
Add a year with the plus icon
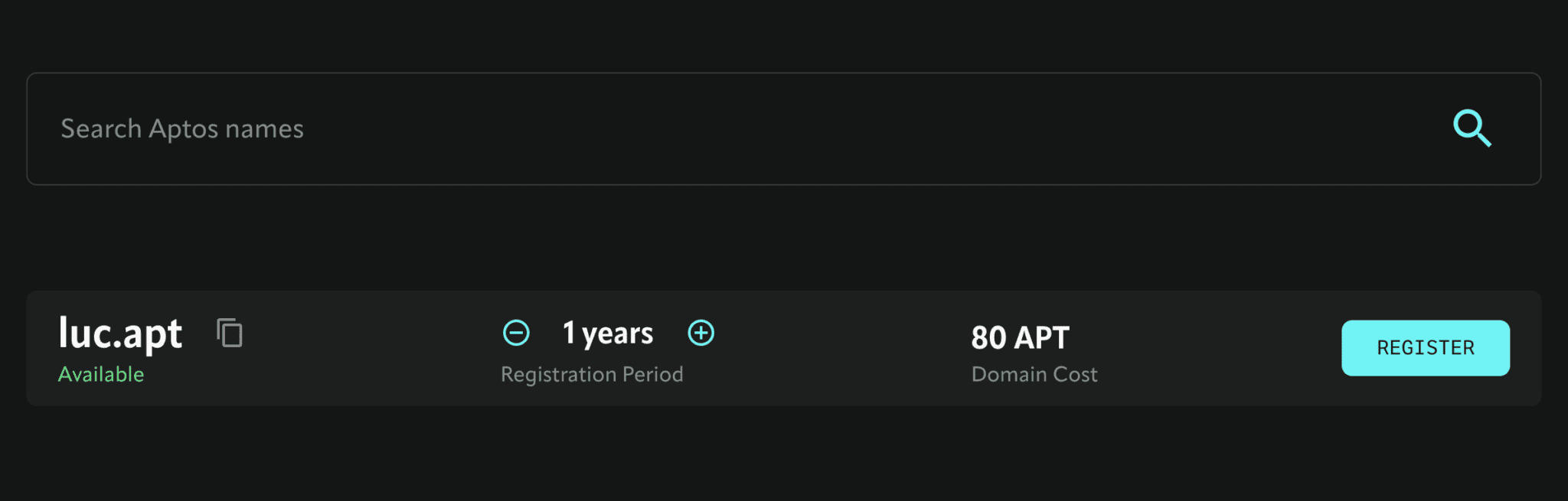click(x=701, y=333)
